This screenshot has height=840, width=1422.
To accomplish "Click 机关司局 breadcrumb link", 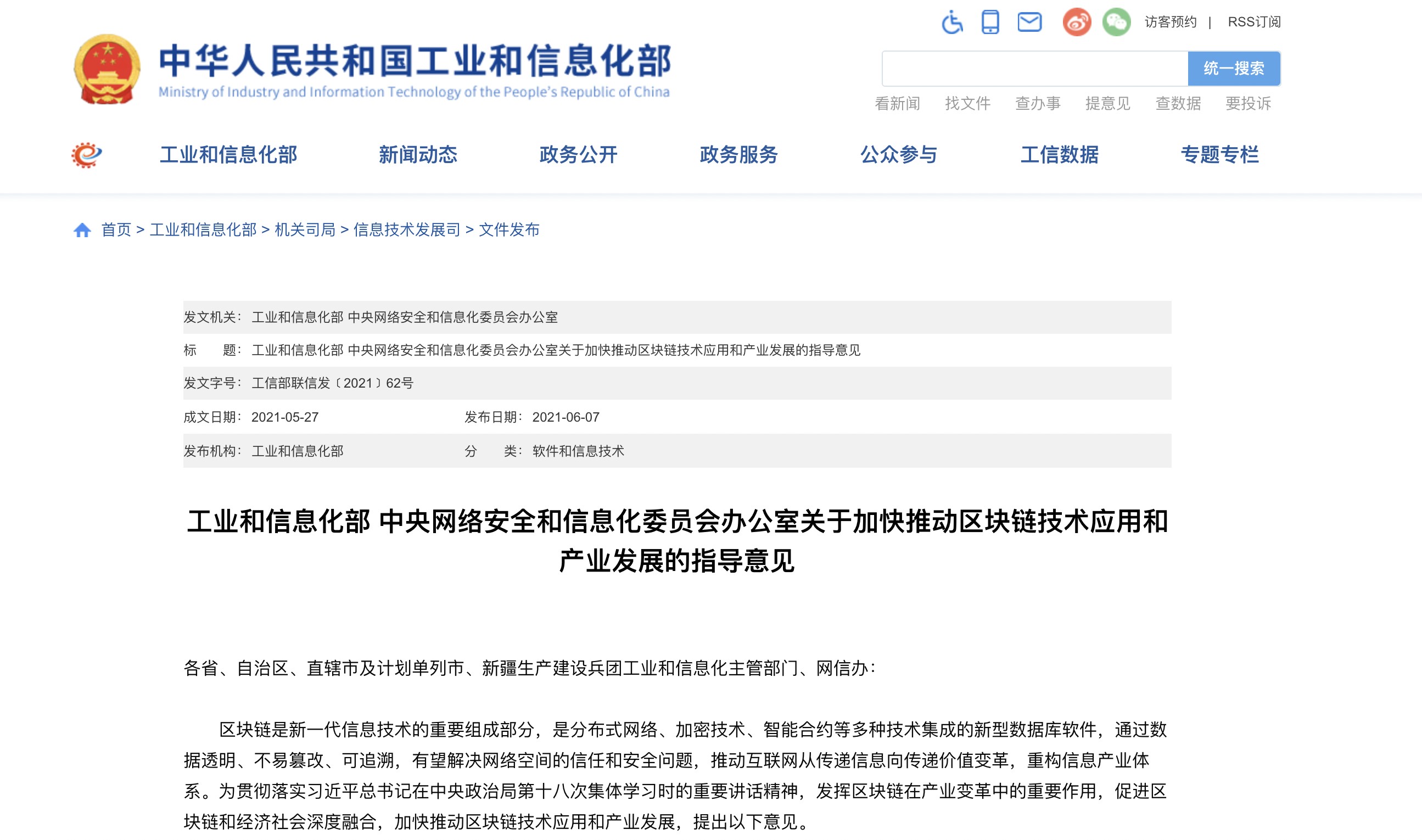I will point(305,230).
